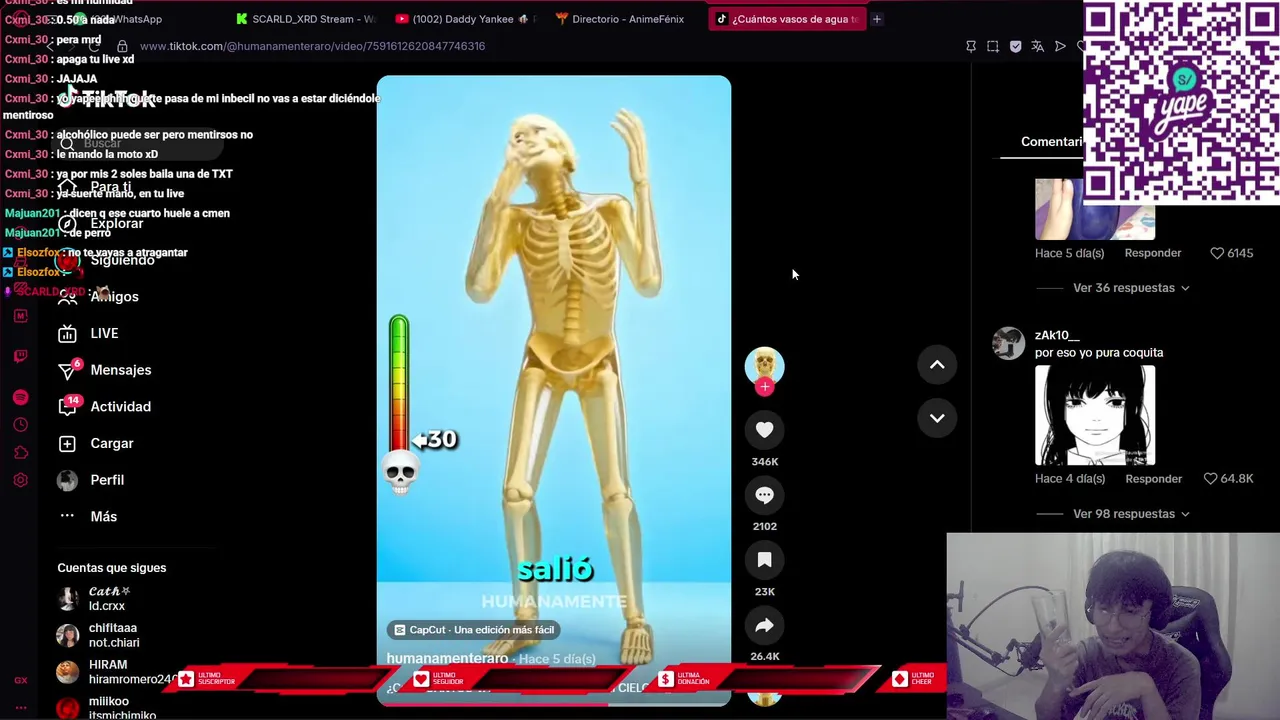The height and width of the screenshot is (720, 1280).
Task: Click the ad blocker shield icon in the address bar
Action: 1015,46
